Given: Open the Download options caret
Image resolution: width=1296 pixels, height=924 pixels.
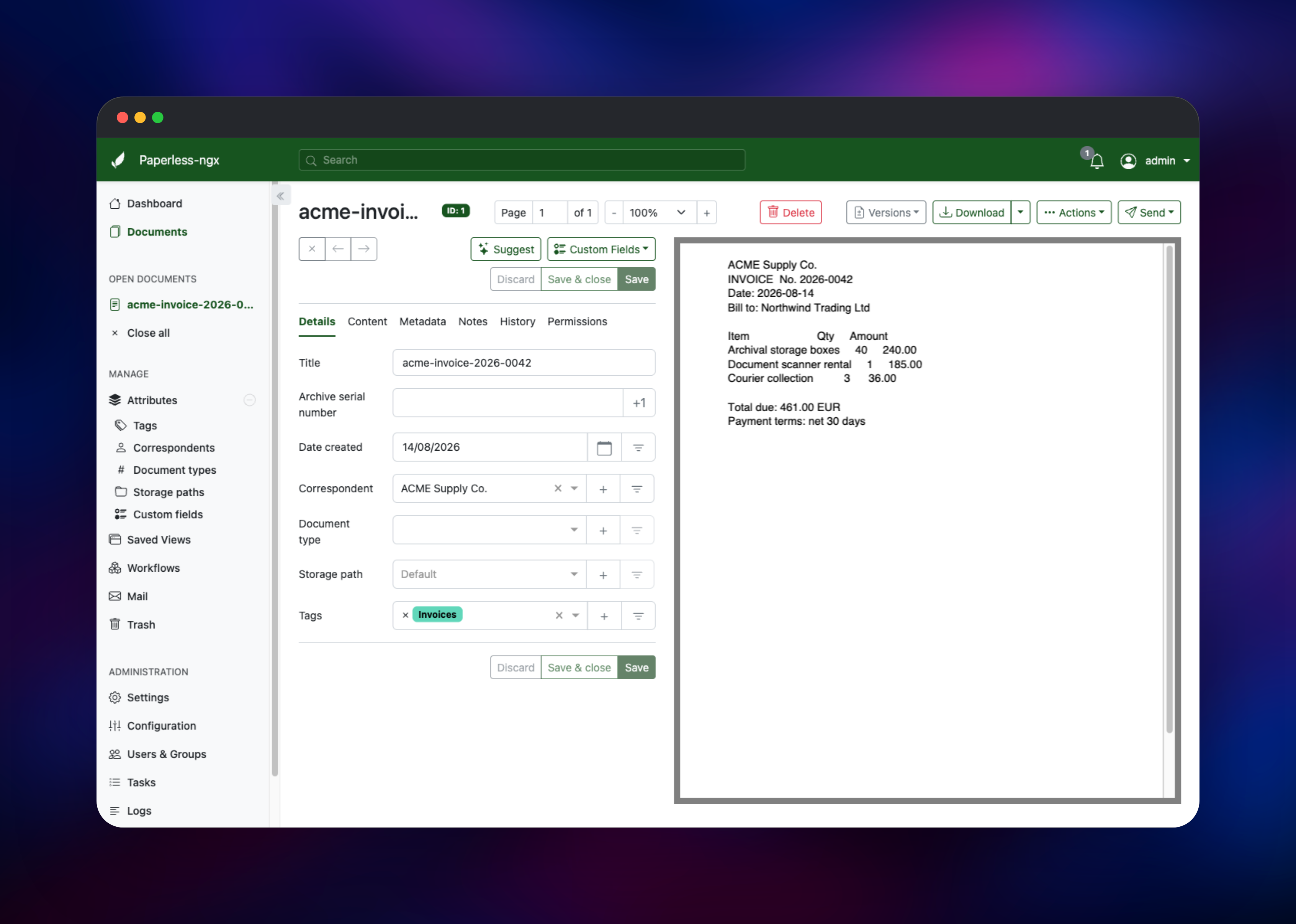Looking at the screenshot, I should (x=1021, y=213).
